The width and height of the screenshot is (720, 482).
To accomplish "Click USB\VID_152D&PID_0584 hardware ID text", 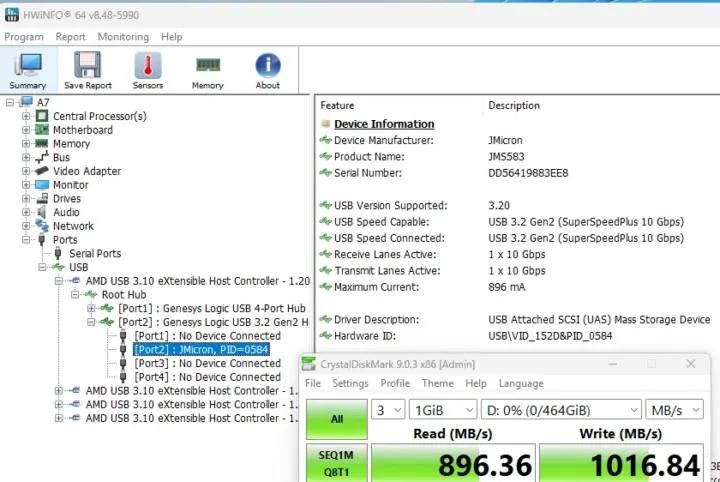I will [550, 336].
